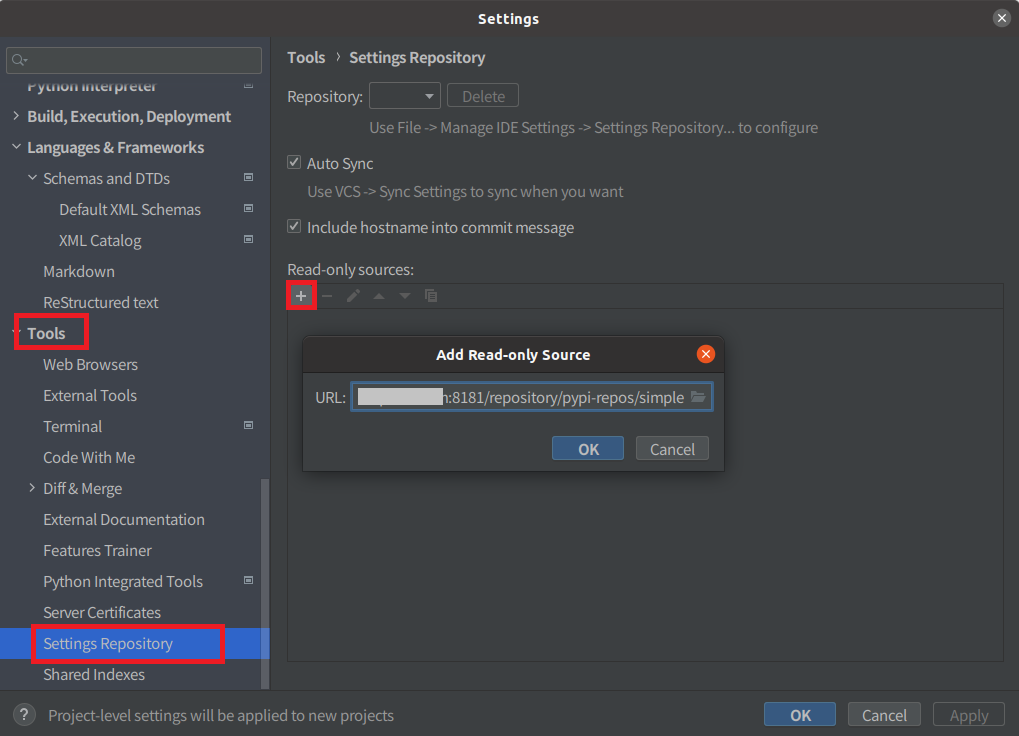Open Server Certificates settings
The image size is (1019, 736).
click(102, 613)
